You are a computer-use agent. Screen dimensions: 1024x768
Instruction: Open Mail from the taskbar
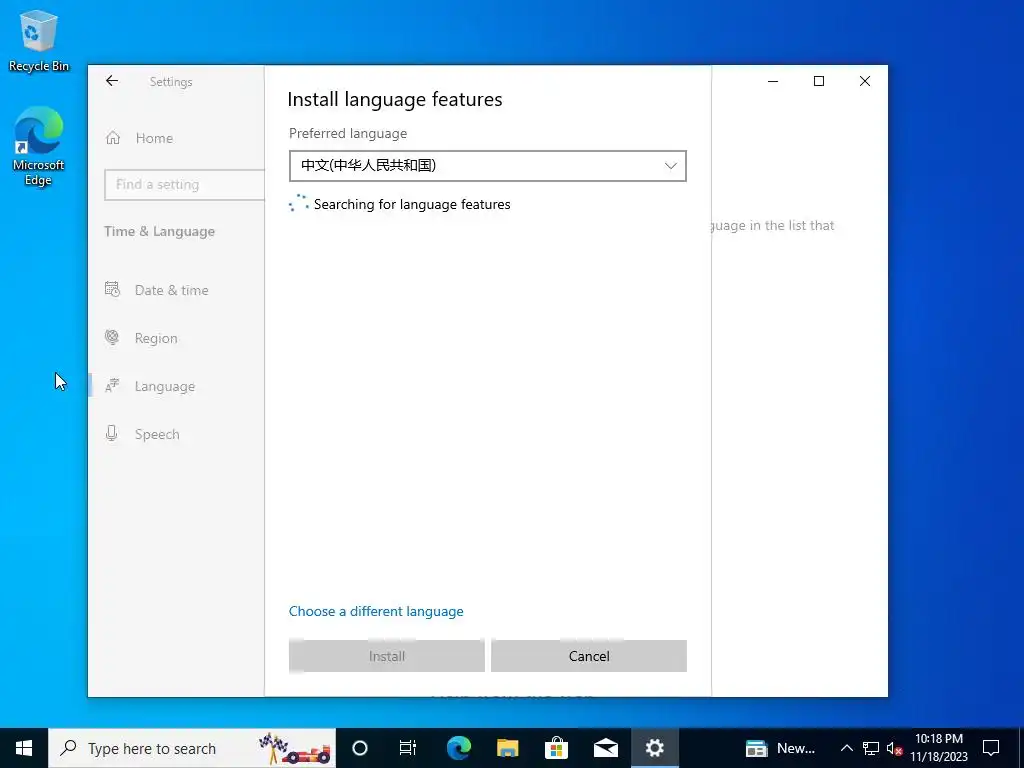(605, 748)
